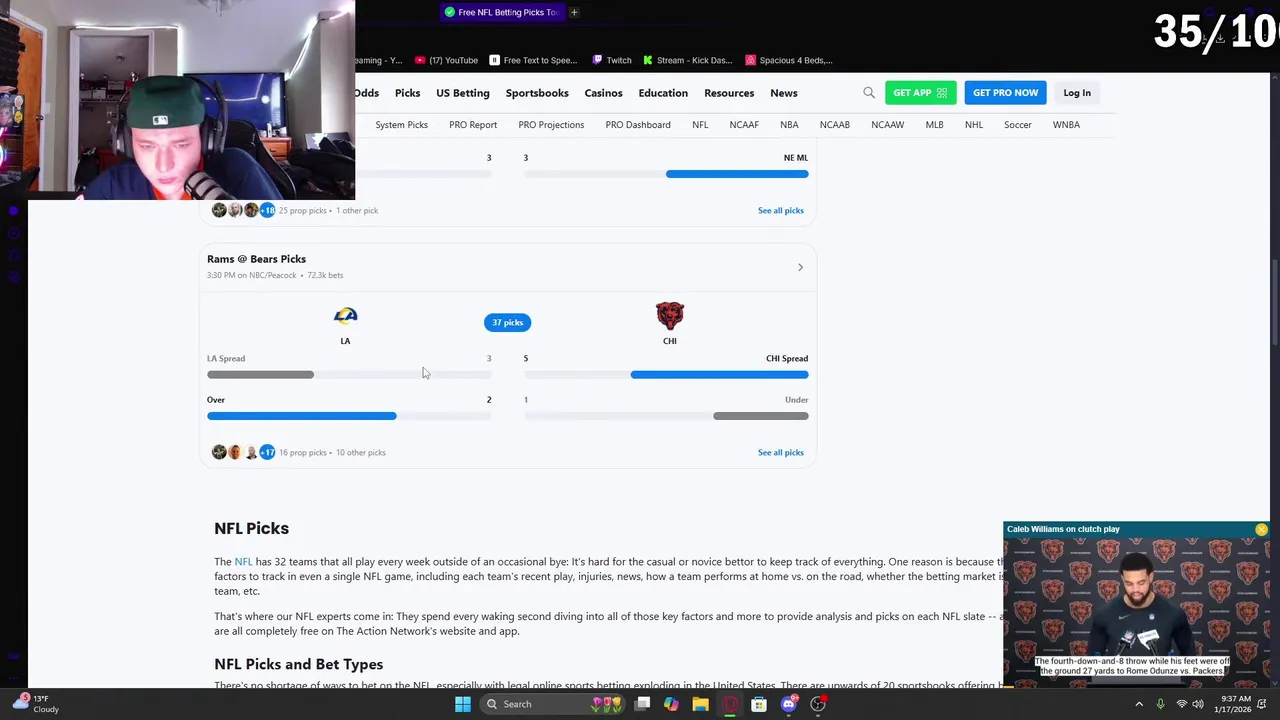Open the Picks menu
This screenshot has height=720, width=1280.
coord(407,93)
